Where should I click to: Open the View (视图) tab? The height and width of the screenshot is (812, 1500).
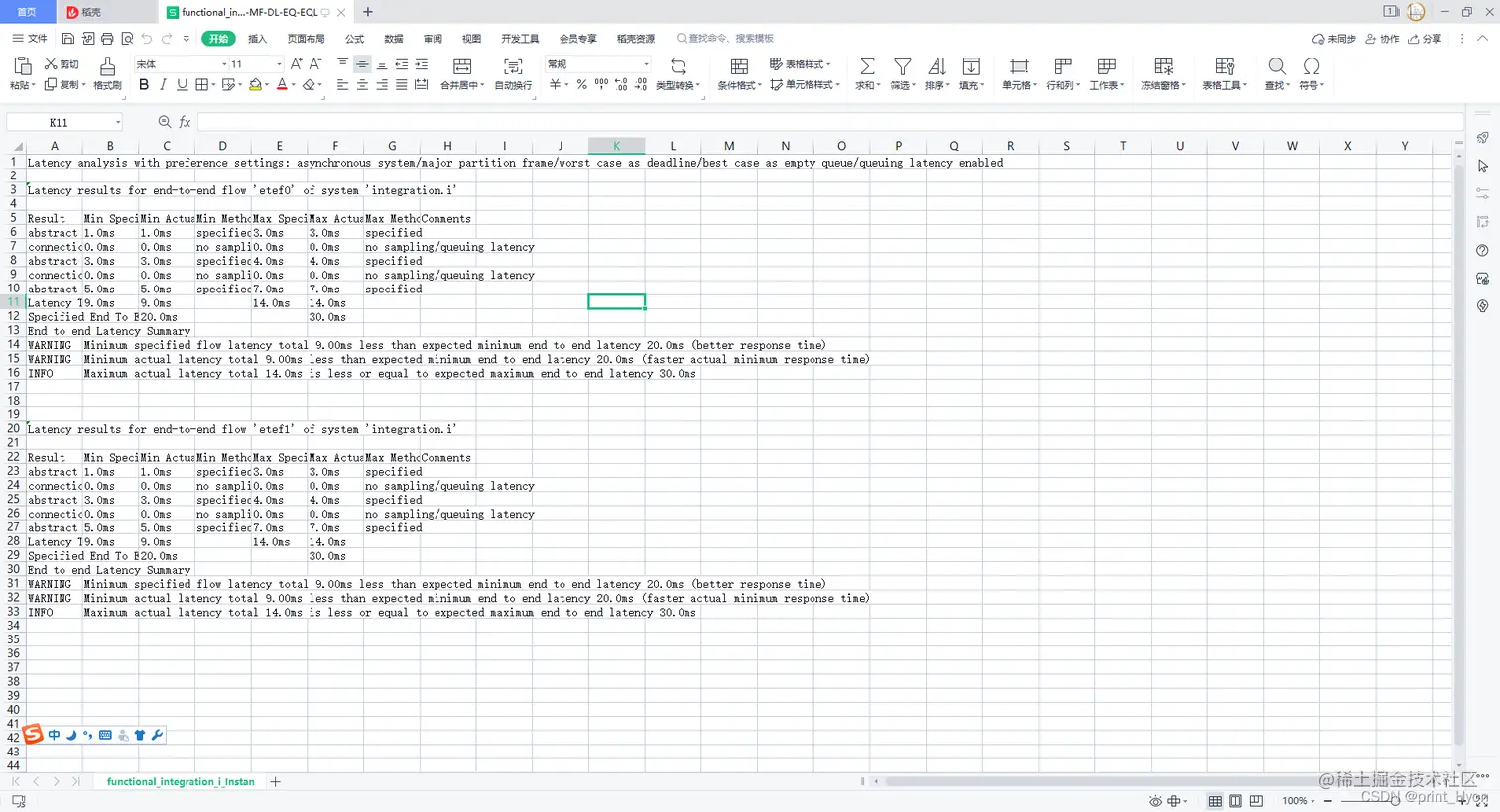point(471,39)
